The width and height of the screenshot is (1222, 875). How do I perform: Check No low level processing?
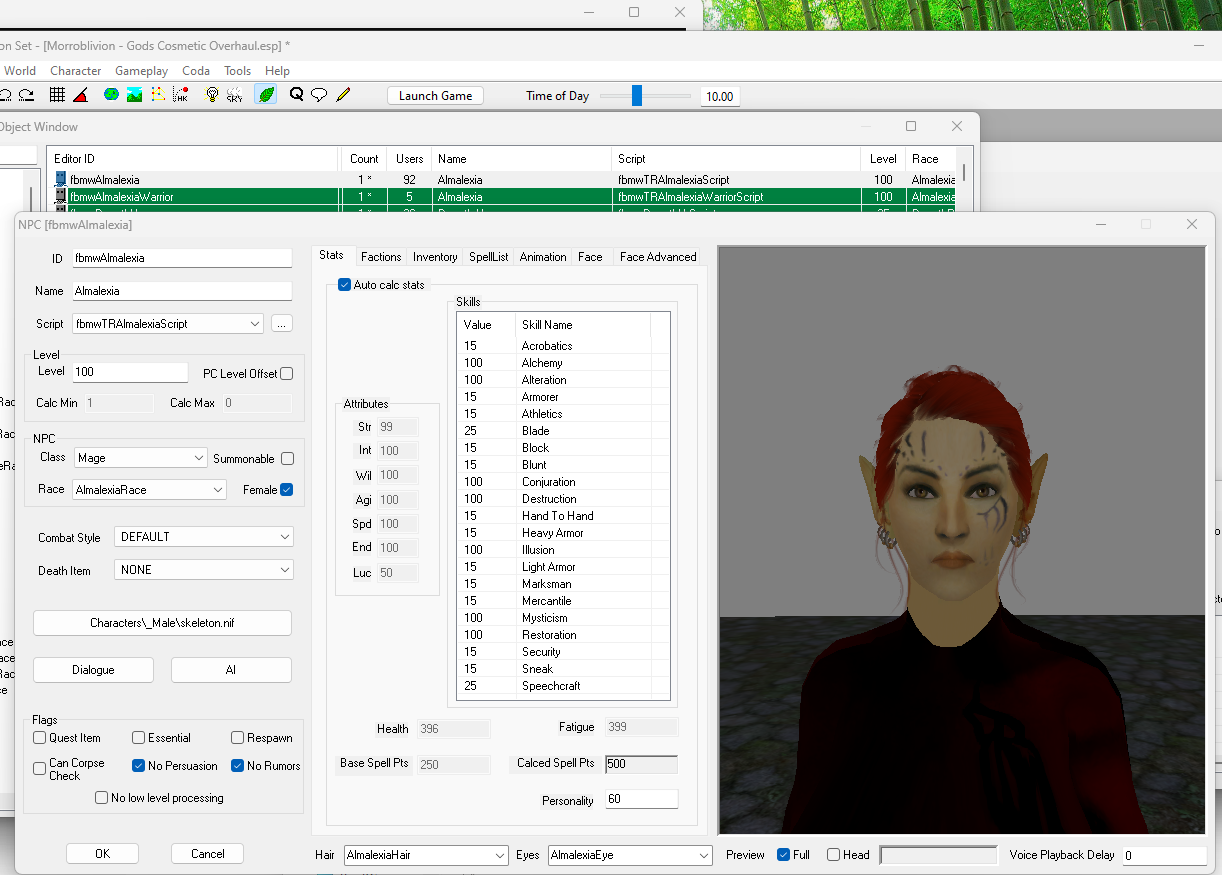coord(102,798)
